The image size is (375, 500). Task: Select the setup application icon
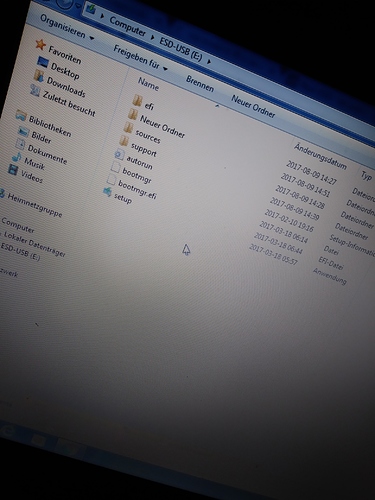coord(107,192)
